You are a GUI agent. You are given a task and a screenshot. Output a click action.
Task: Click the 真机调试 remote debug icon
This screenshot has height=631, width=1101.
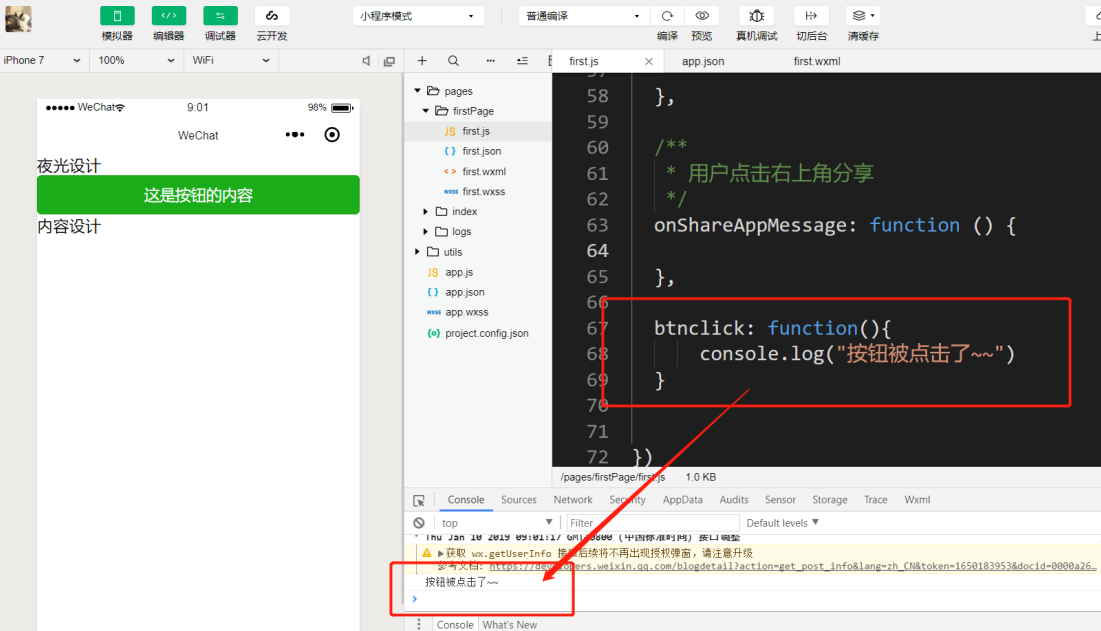[756, 15]
